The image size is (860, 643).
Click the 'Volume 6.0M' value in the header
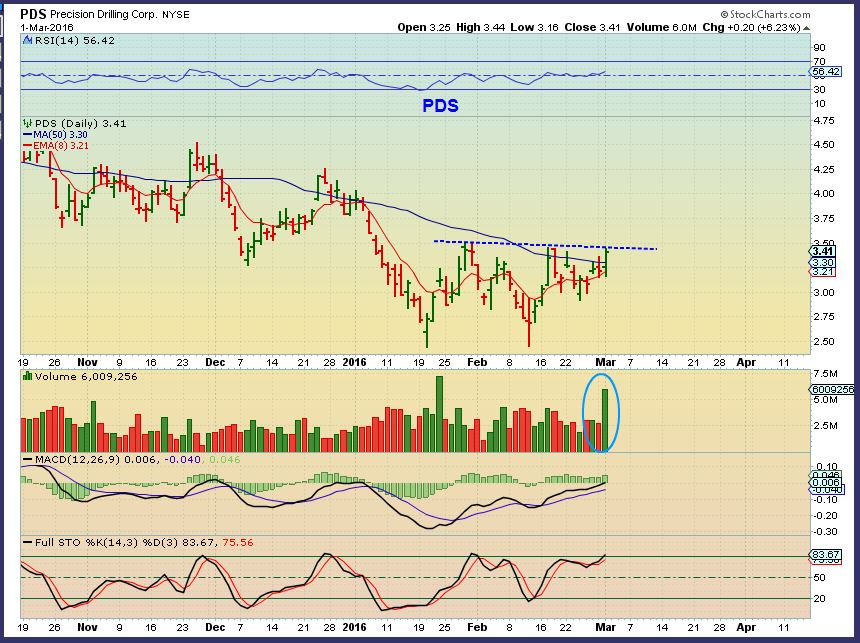[661, 27]
